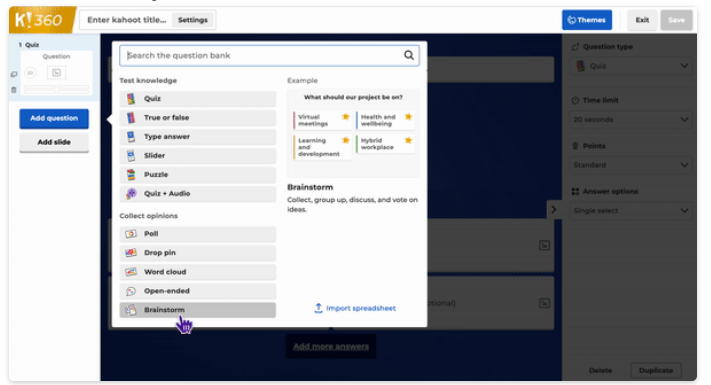Click the trash icon beside question thumbnail
Screen dimensions: 711x385
[x=14, y=90]
